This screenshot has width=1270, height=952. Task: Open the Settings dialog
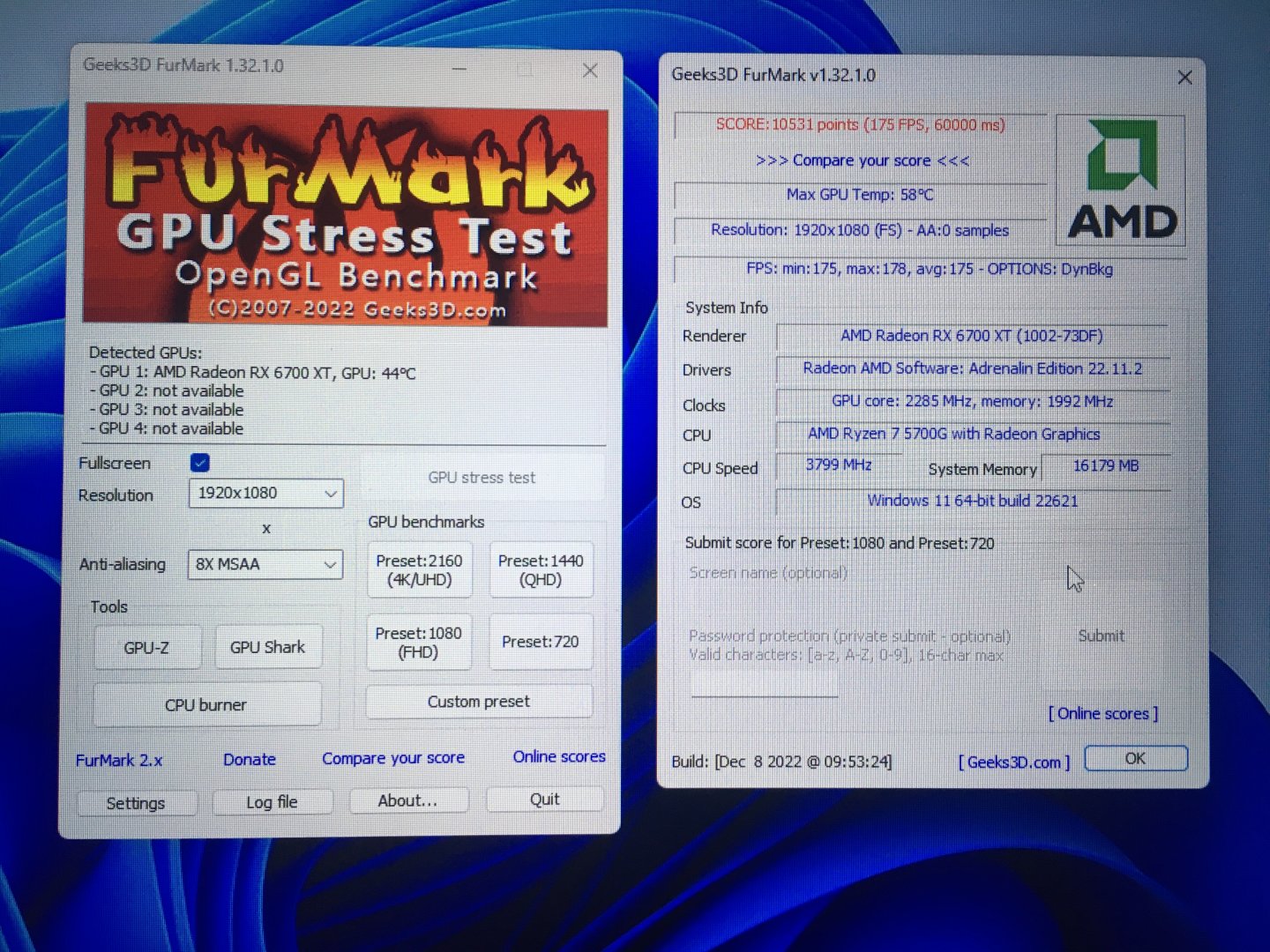[x=136, y=803]
